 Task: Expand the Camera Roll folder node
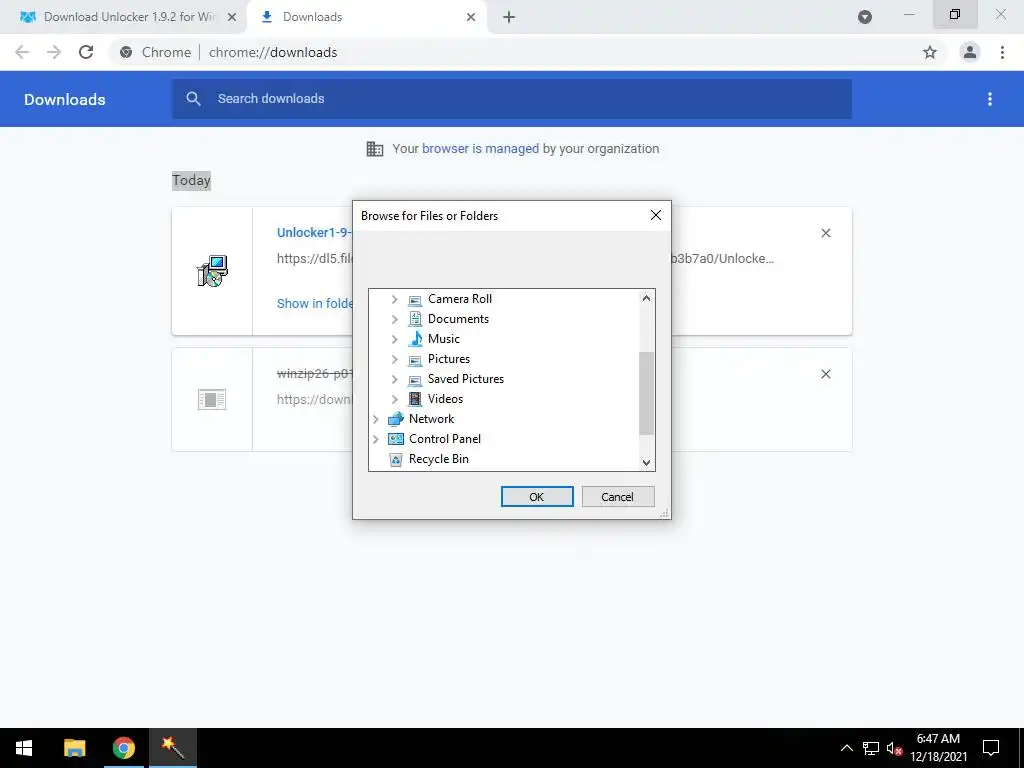point(394,299)
